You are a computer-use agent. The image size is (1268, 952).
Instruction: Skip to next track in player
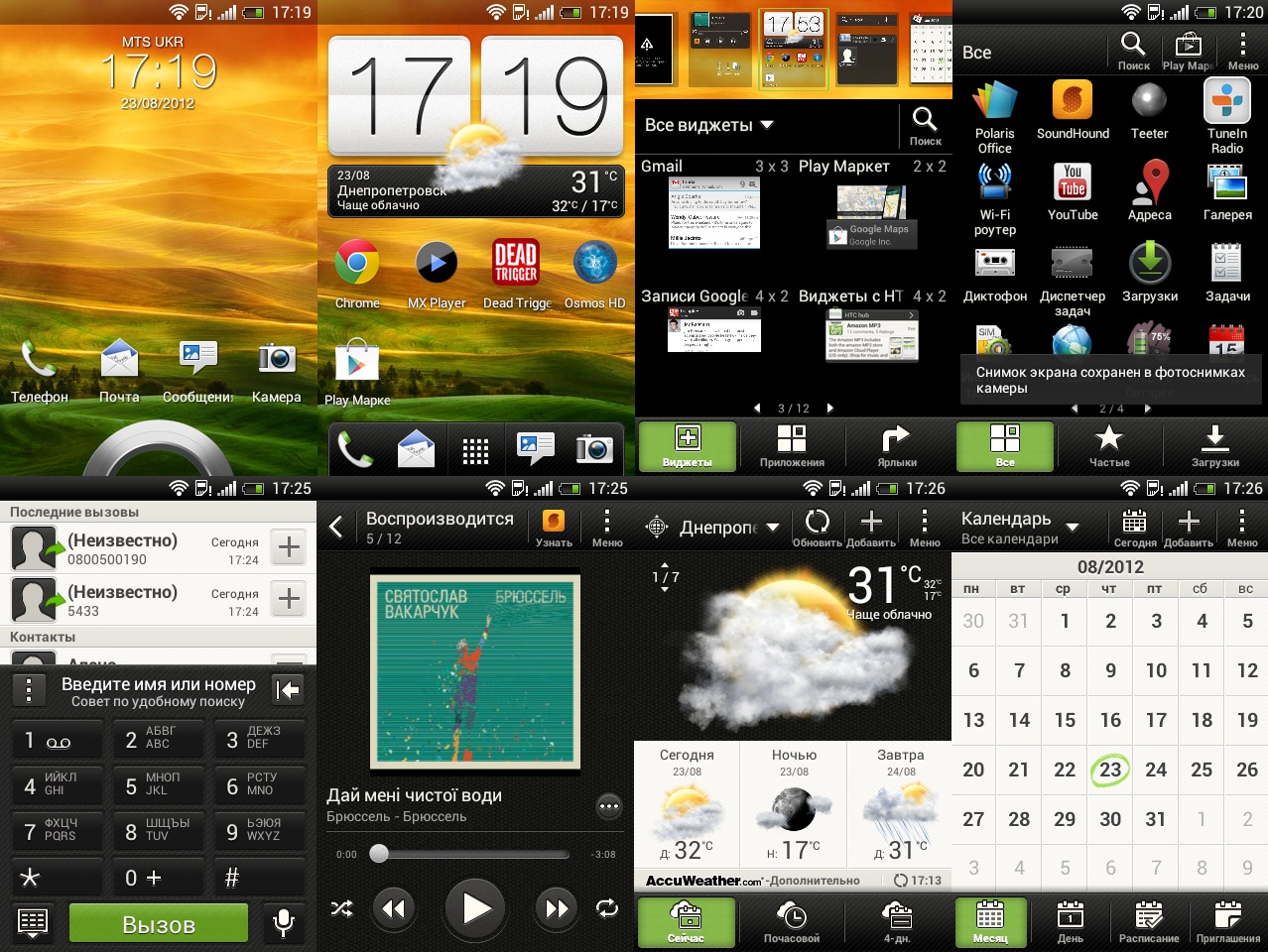[x=558, y=907]
